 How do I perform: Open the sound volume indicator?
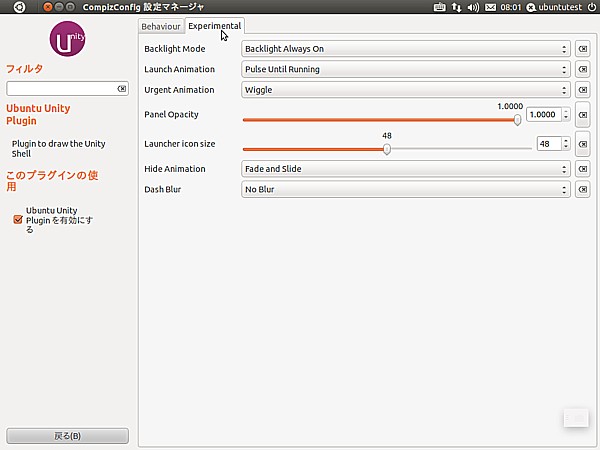[473, 7]
